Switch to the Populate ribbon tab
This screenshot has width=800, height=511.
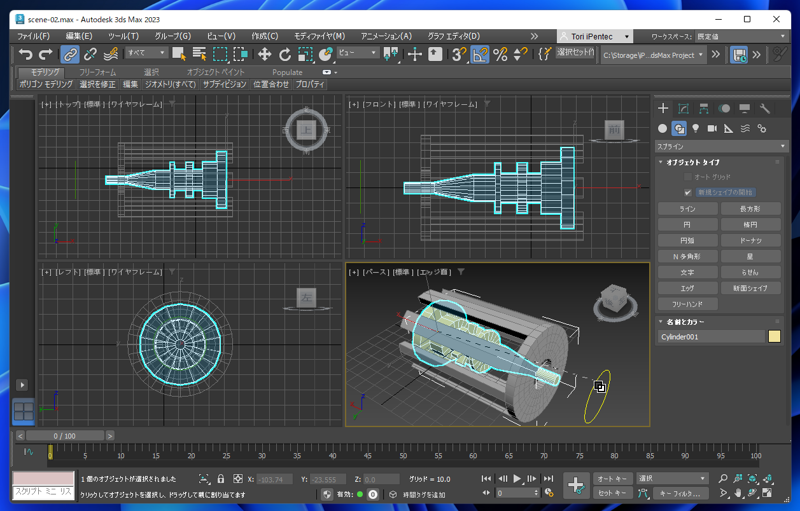click(x=287, y=72)
